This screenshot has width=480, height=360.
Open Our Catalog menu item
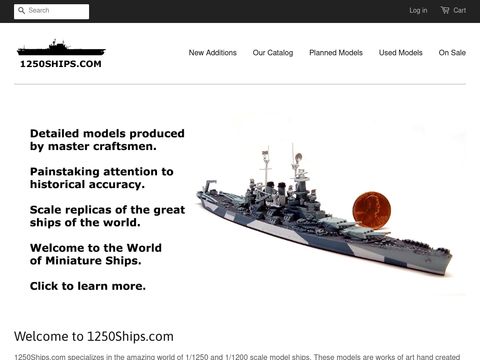[273, 53]
